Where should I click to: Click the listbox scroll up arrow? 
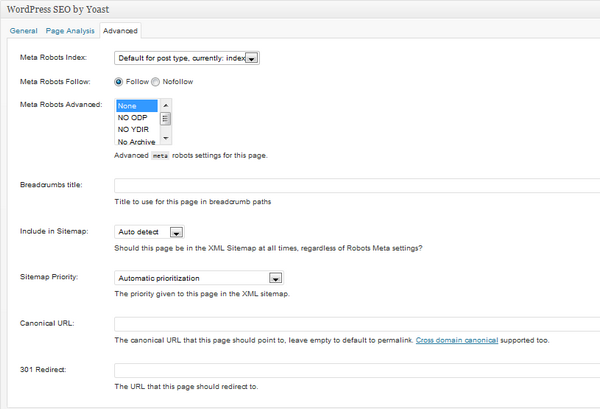tap(166, 105)
